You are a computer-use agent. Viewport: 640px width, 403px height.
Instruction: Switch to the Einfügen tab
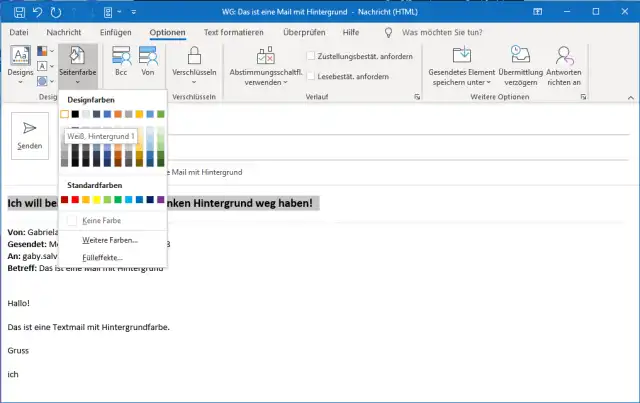click(116, 32)
